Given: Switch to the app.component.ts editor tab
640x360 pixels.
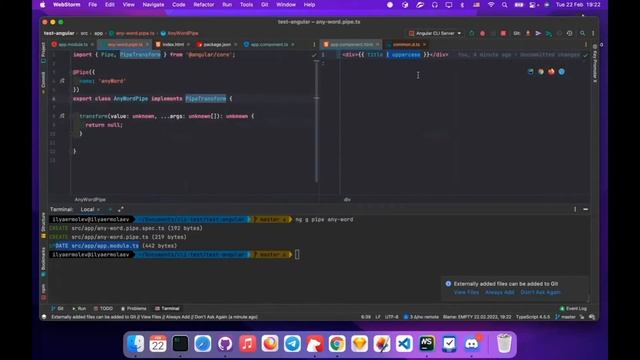Looking at the screenshot, I should point(269,44).
